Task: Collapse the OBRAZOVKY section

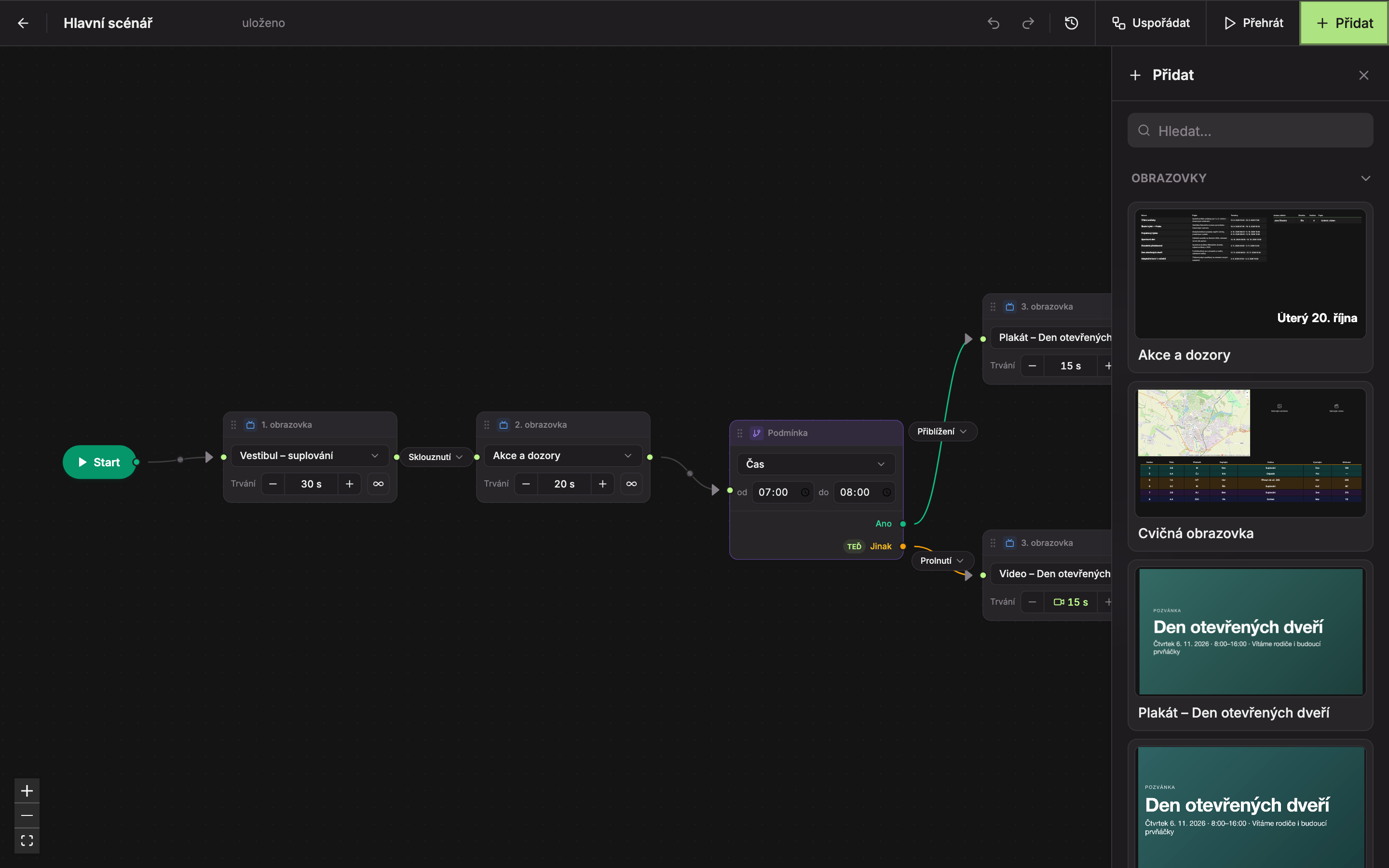Action: coord(1365,178)
